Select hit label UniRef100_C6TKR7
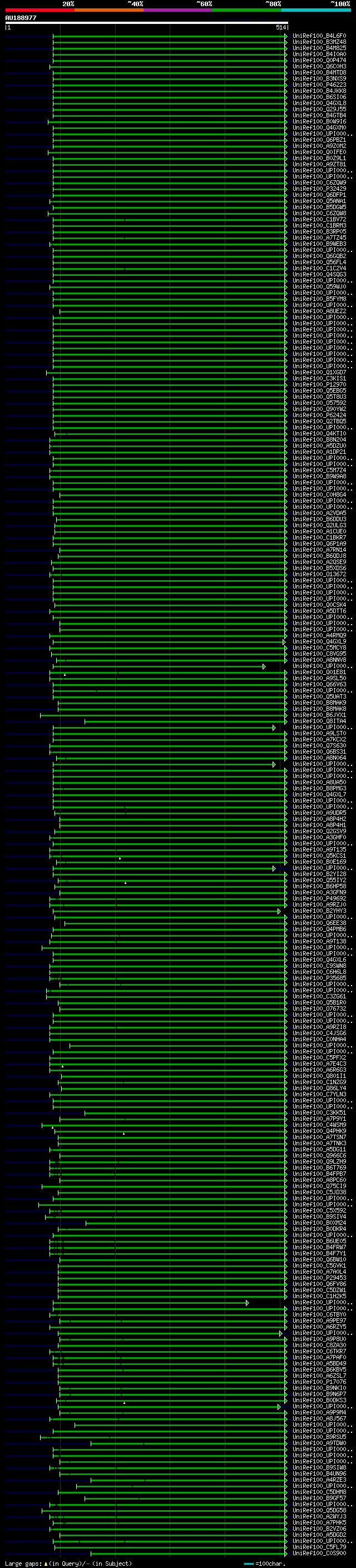 pyautogui.click(x=319, y=1351)
